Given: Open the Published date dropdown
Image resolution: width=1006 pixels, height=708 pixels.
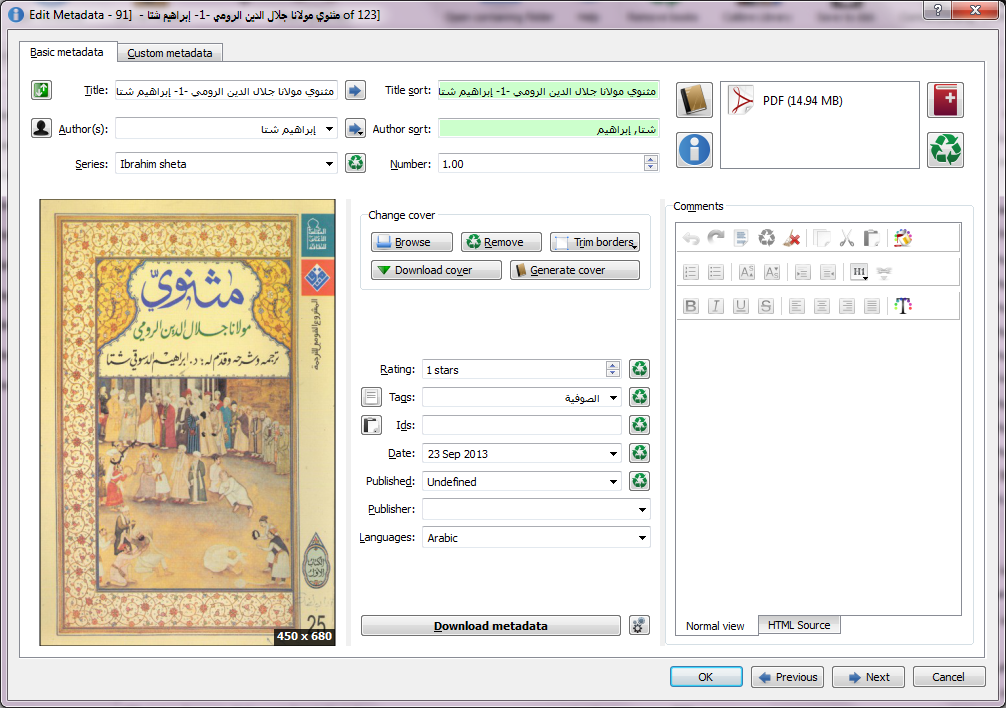Looking at the screenshot, I should coord(613,482).
